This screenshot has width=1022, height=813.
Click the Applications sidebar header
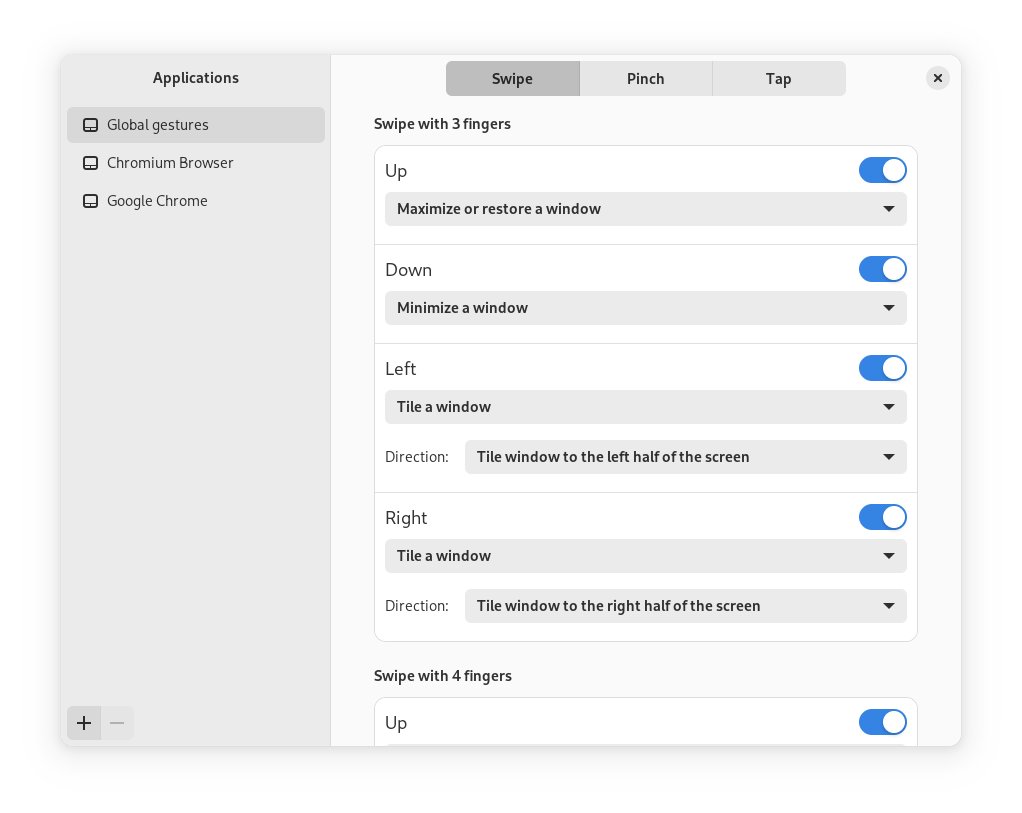pos(196,78)
